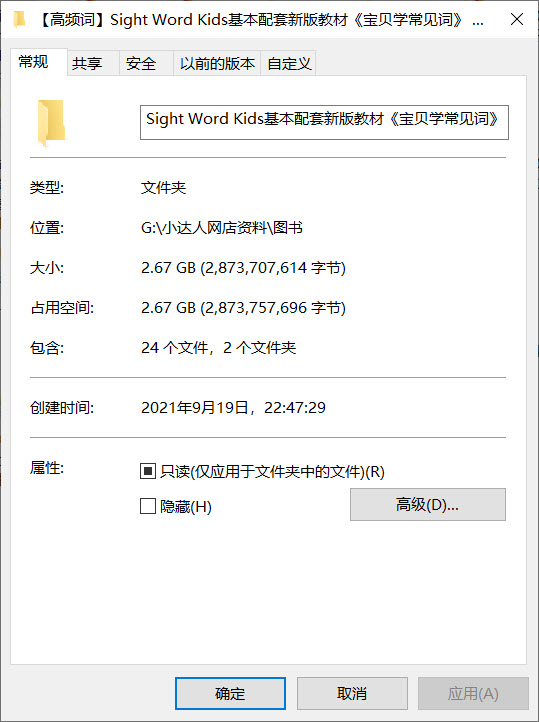Viewport: 539px width, 722px height.
Task: Select the location text G:\小达人网店资料\图书
Action: [x=221, y=227]
